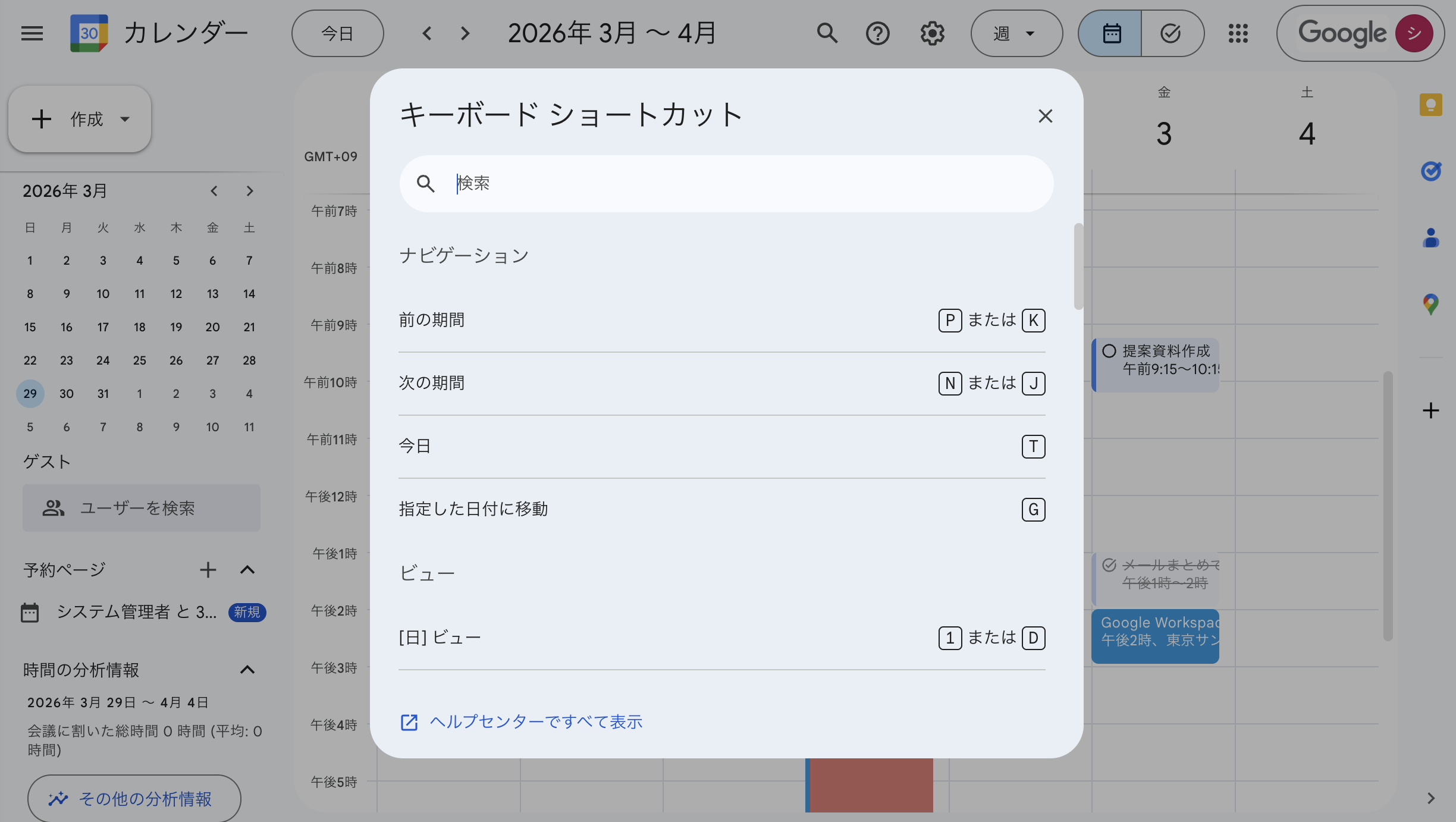Click the Google Calendar logo

88,33
